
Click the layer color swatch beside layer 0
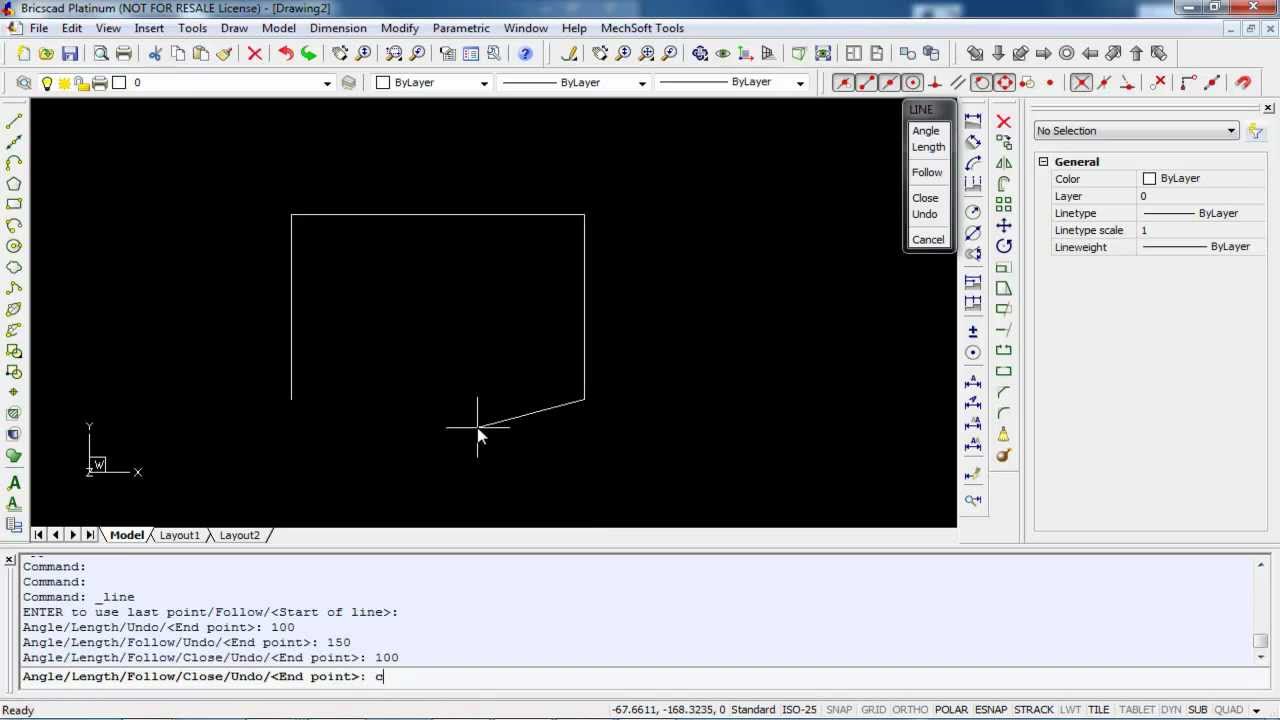(x=119, y=83)
